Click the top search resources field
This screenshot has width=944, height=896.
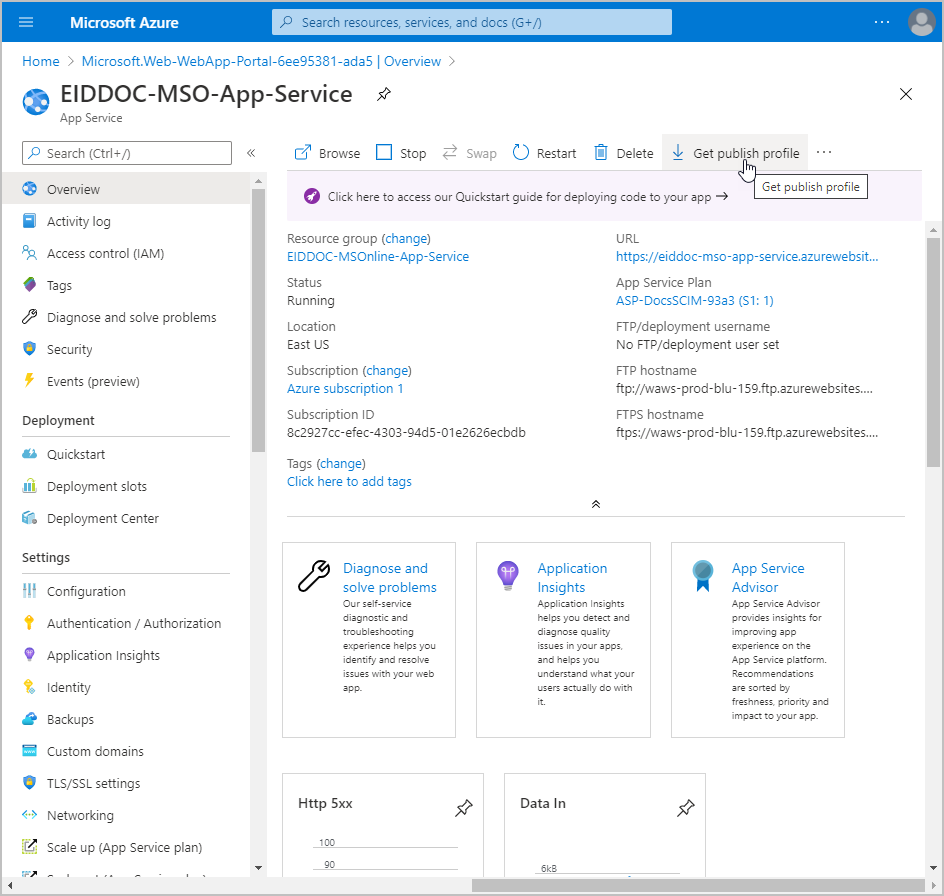point(472,22)
